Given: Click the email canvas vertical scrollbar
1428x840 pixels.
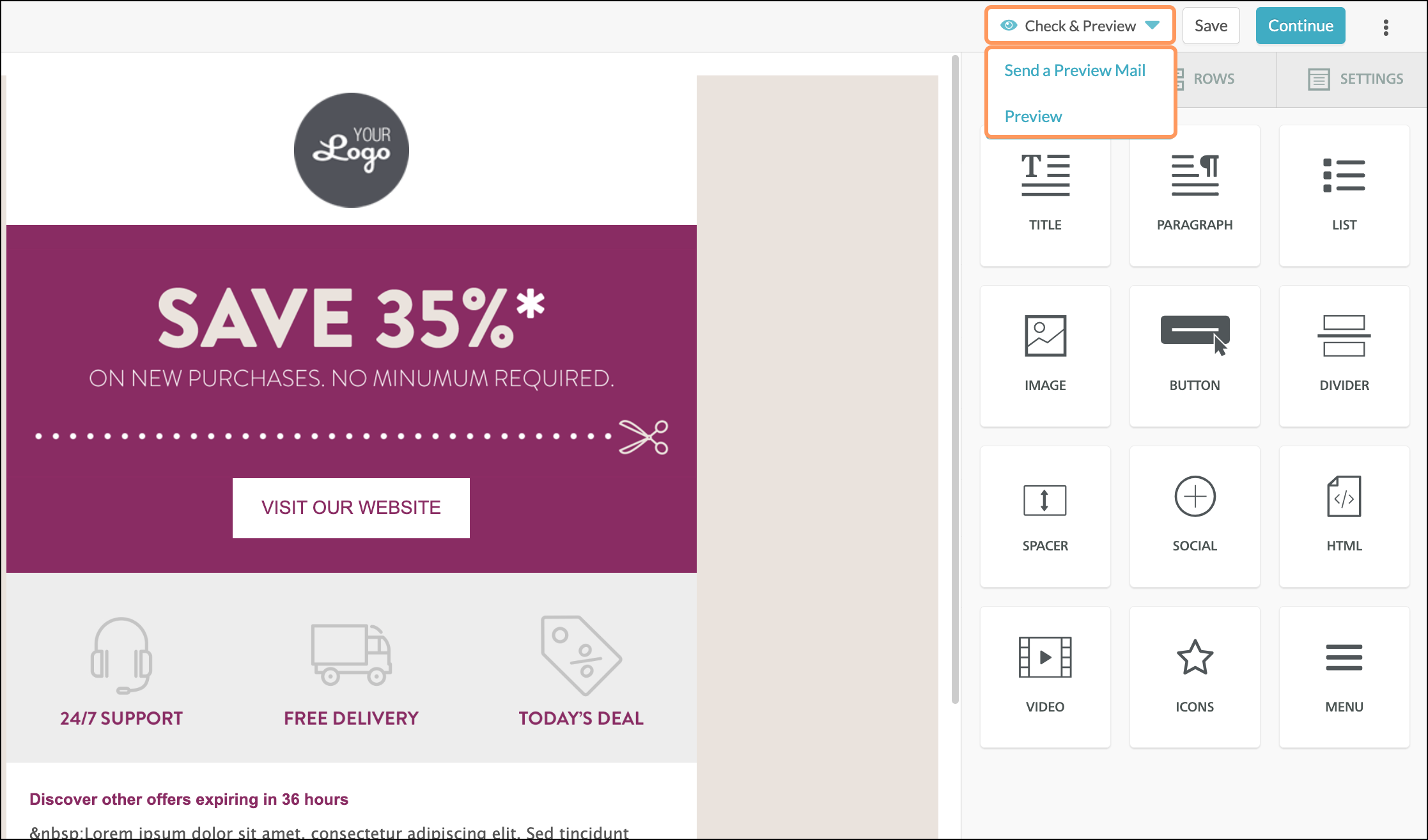Looking at the screenshot, I should tap(955, 380).
